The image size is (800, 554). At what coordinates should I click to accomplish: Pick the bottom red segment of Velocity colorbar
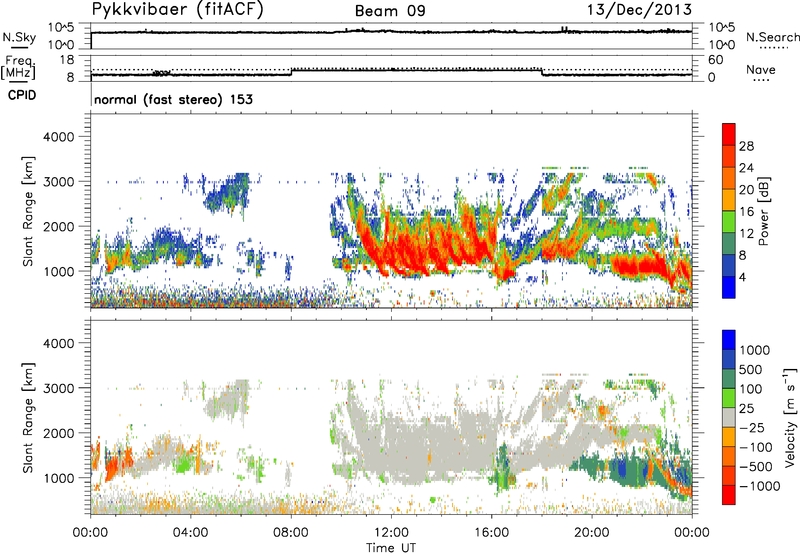[729, 495]
